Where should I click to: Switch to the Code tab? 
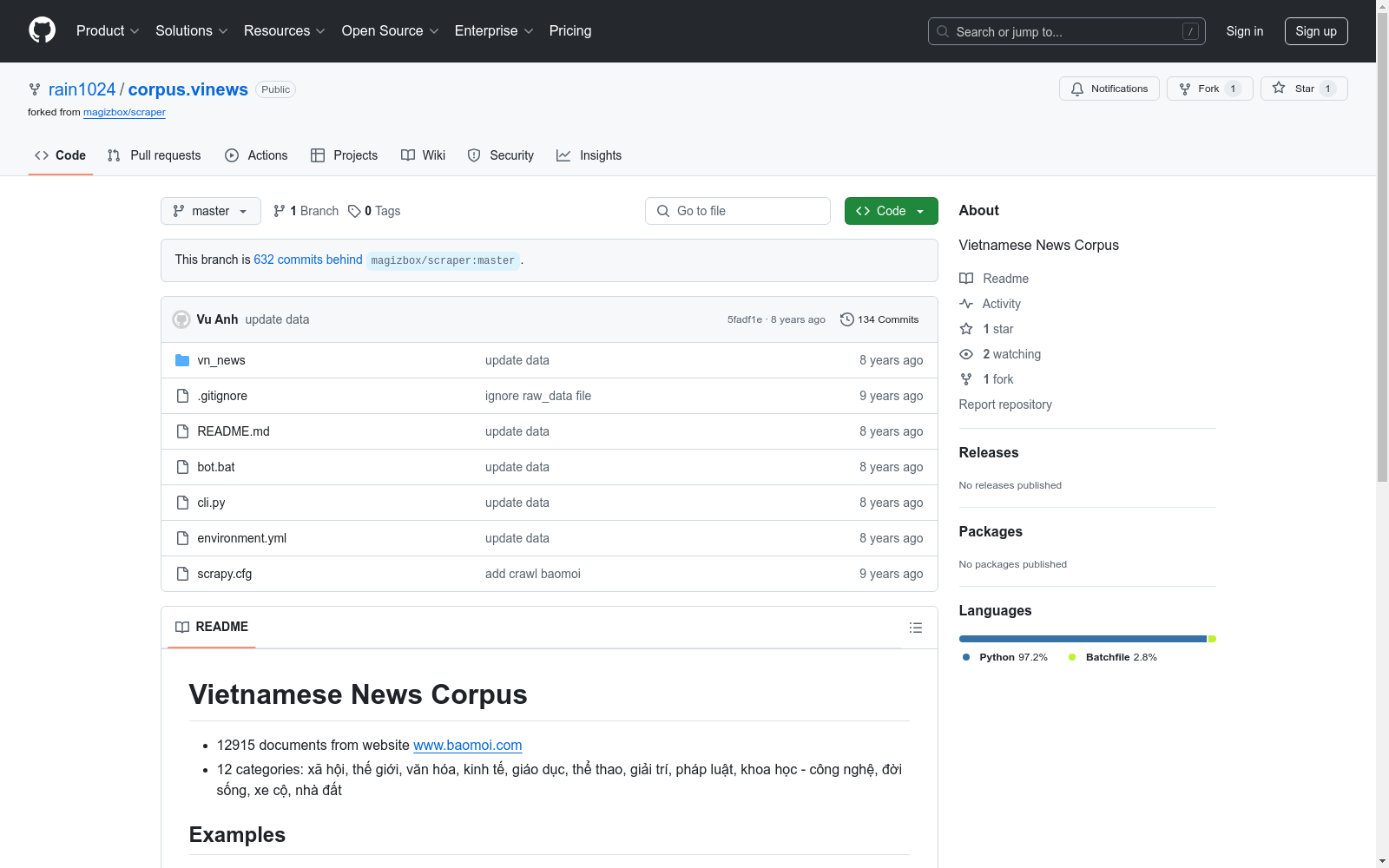tap(61, 155)
